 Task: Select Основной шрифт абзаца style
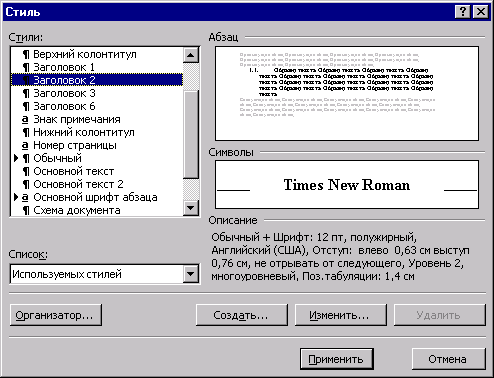pyautogui.click(x=97, y=197)
